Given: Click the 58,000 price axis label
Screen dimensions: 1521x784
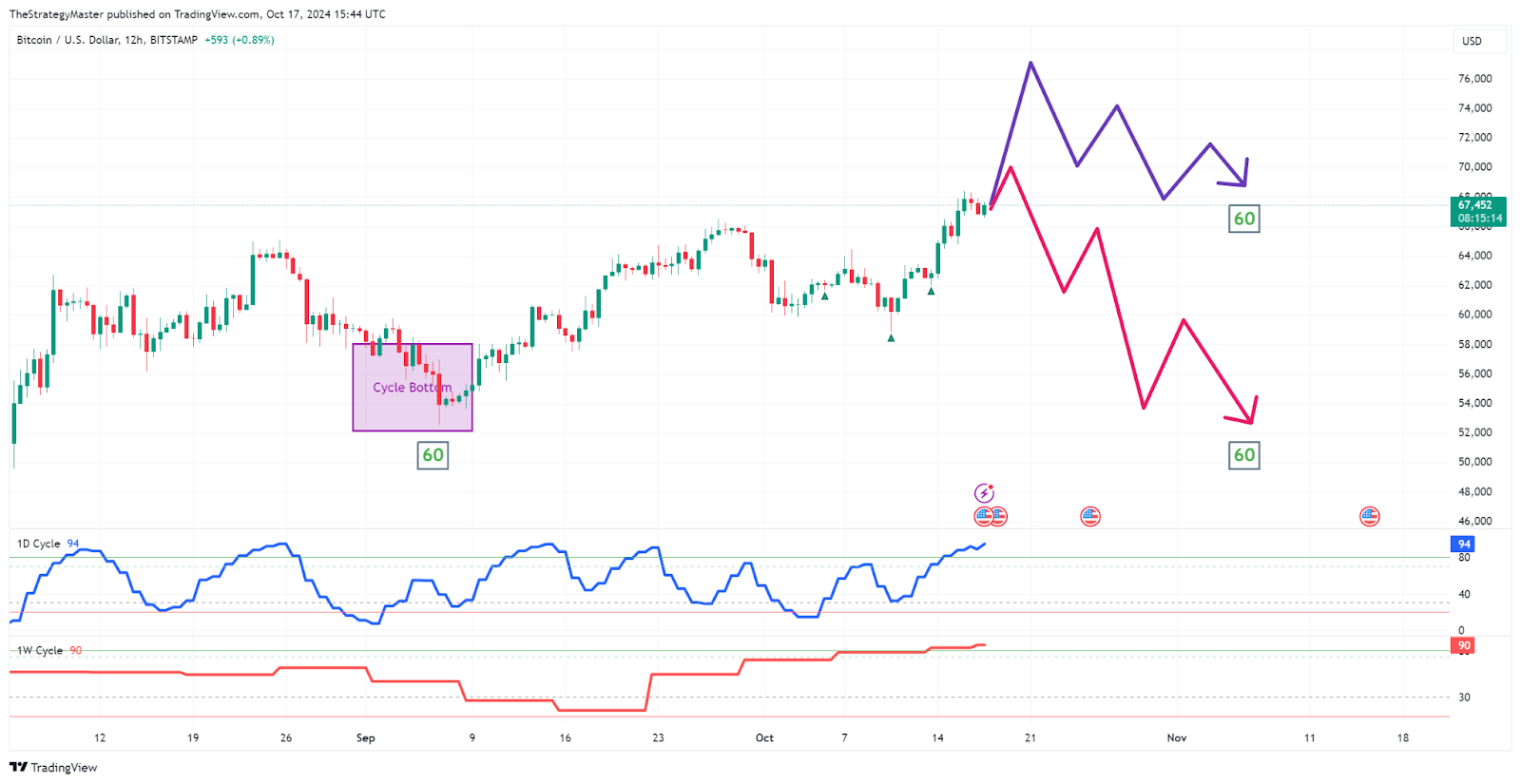Looking at the screenshot, I should pyautogui.click(x=1475, y=344).
